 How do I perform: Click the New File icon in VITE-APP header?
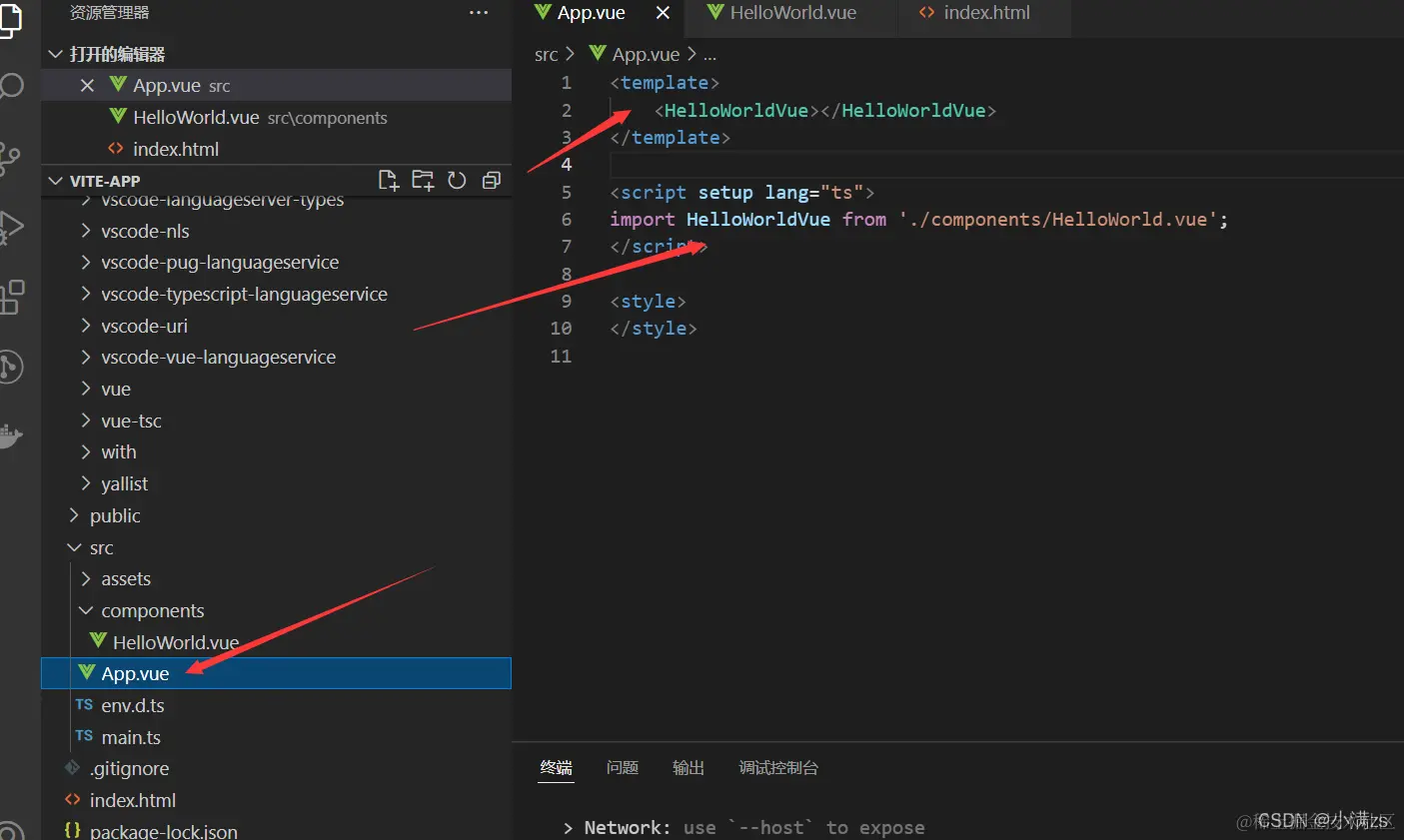(x=389, y=180)
